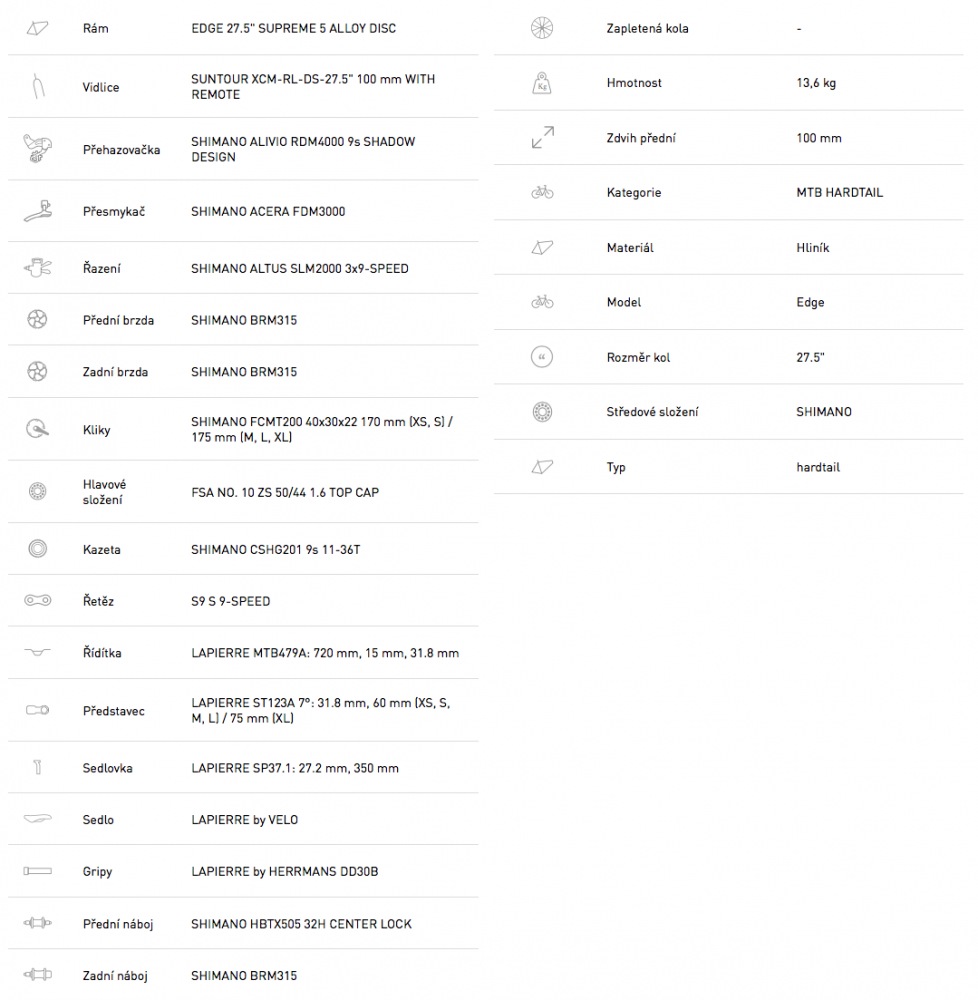Click the wheel size icon beside Rozměr kol
978x1000 pixels.
(x=542, y=357)
